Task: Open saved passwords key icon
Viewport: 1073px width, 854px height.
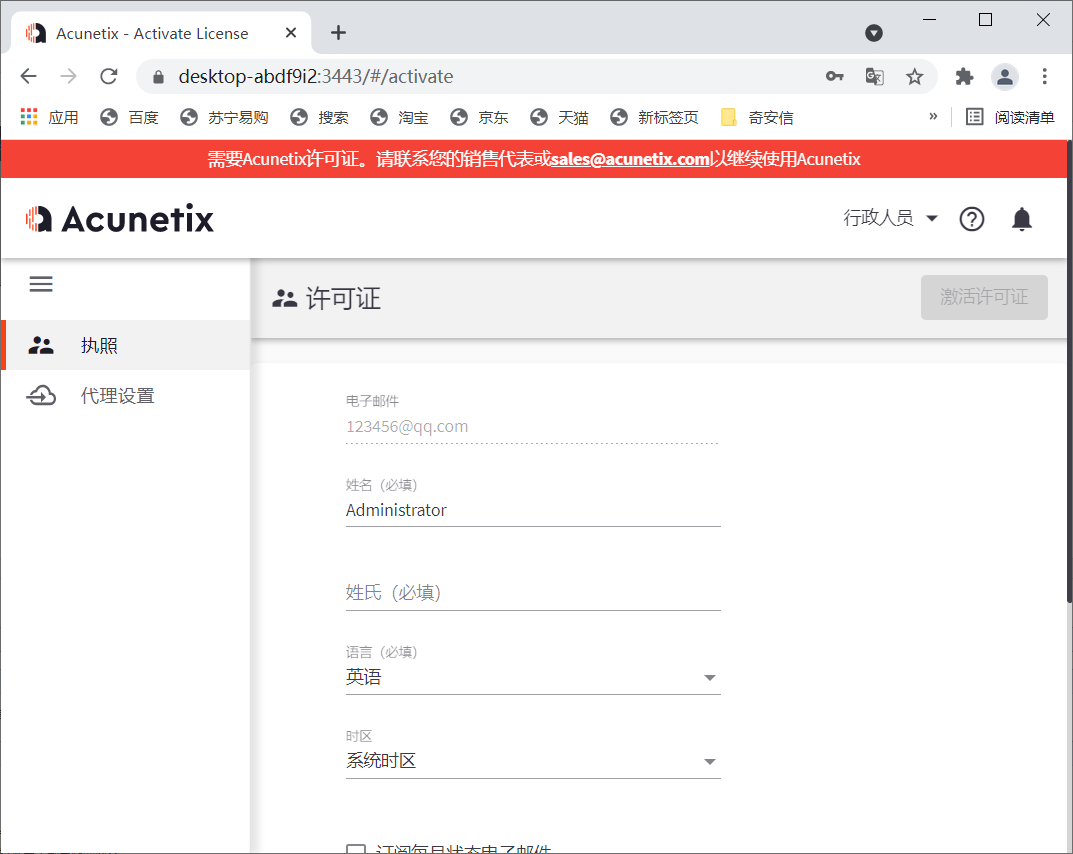Action: tap(834, 76)
